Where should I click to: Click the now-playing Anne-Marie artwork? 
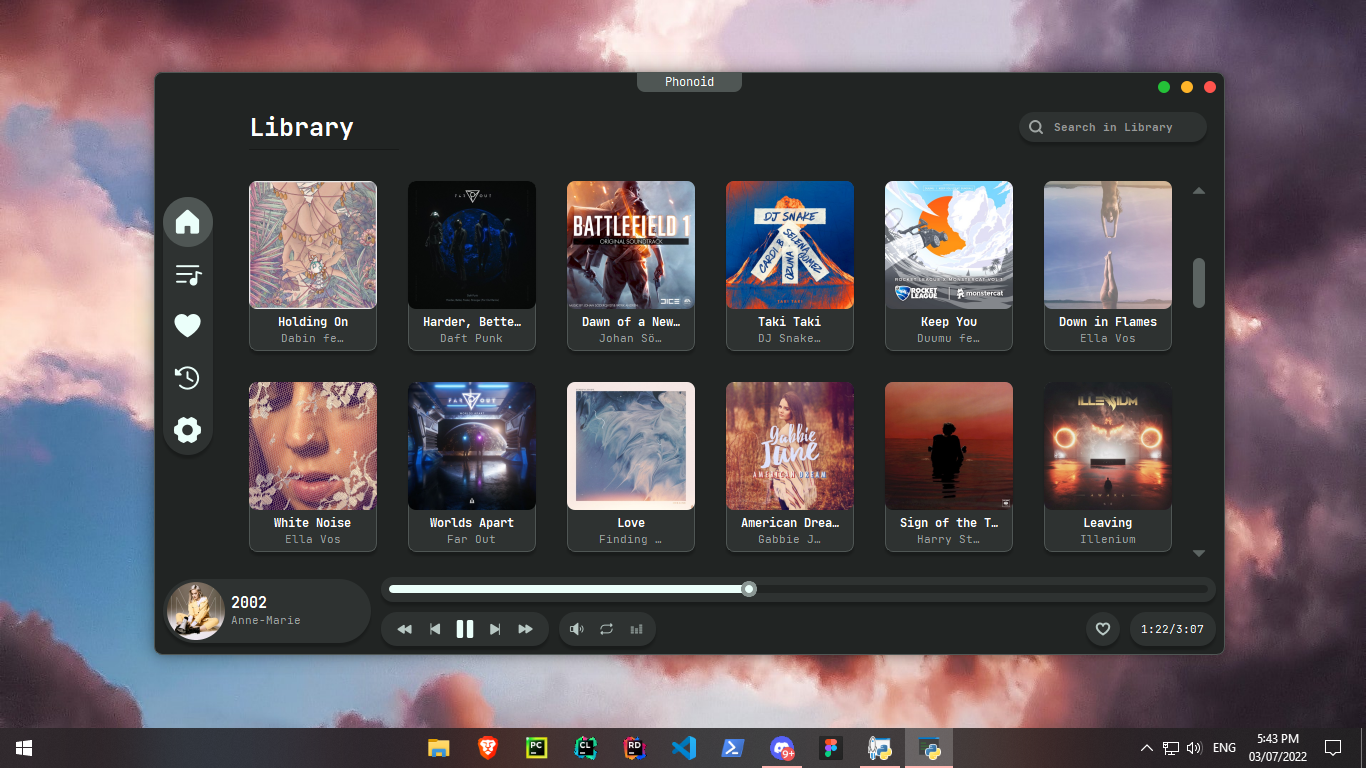pyautogui.click(x=196, y=611)
